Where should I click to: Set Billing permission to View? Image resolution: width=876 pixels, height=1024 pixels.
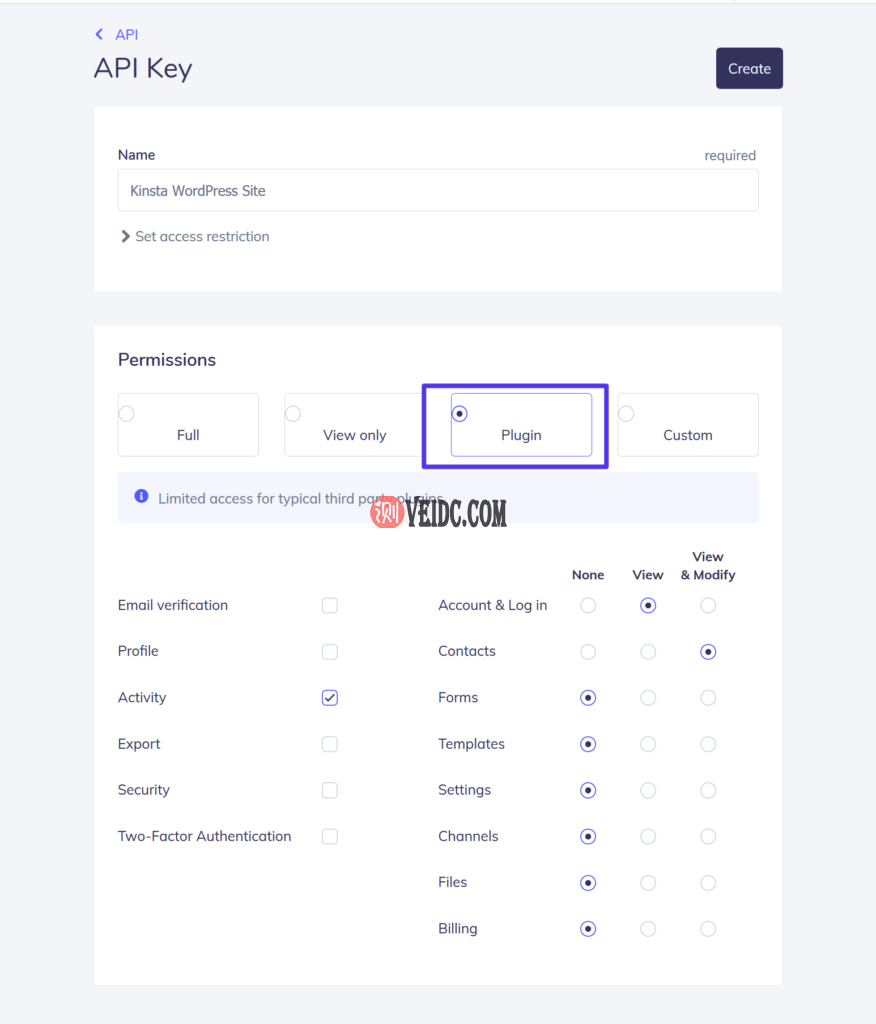pyautogui.click(x=648, y=929)
